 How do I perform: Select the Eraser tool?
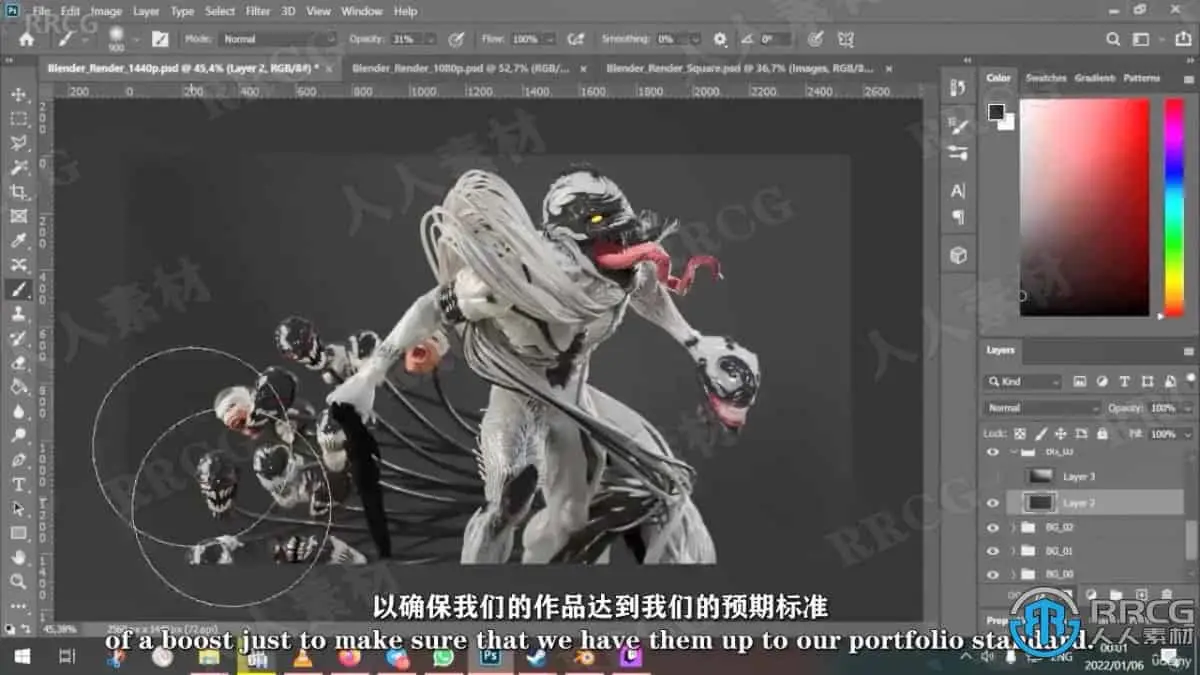[19, 363]
